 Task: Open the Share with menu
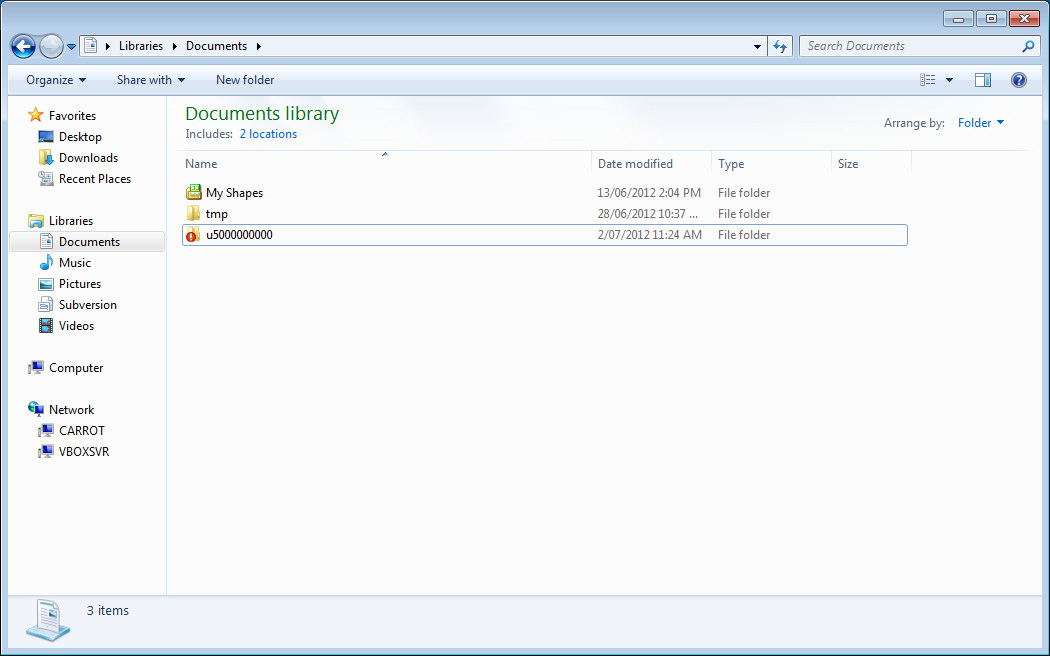tap(150, 79)
